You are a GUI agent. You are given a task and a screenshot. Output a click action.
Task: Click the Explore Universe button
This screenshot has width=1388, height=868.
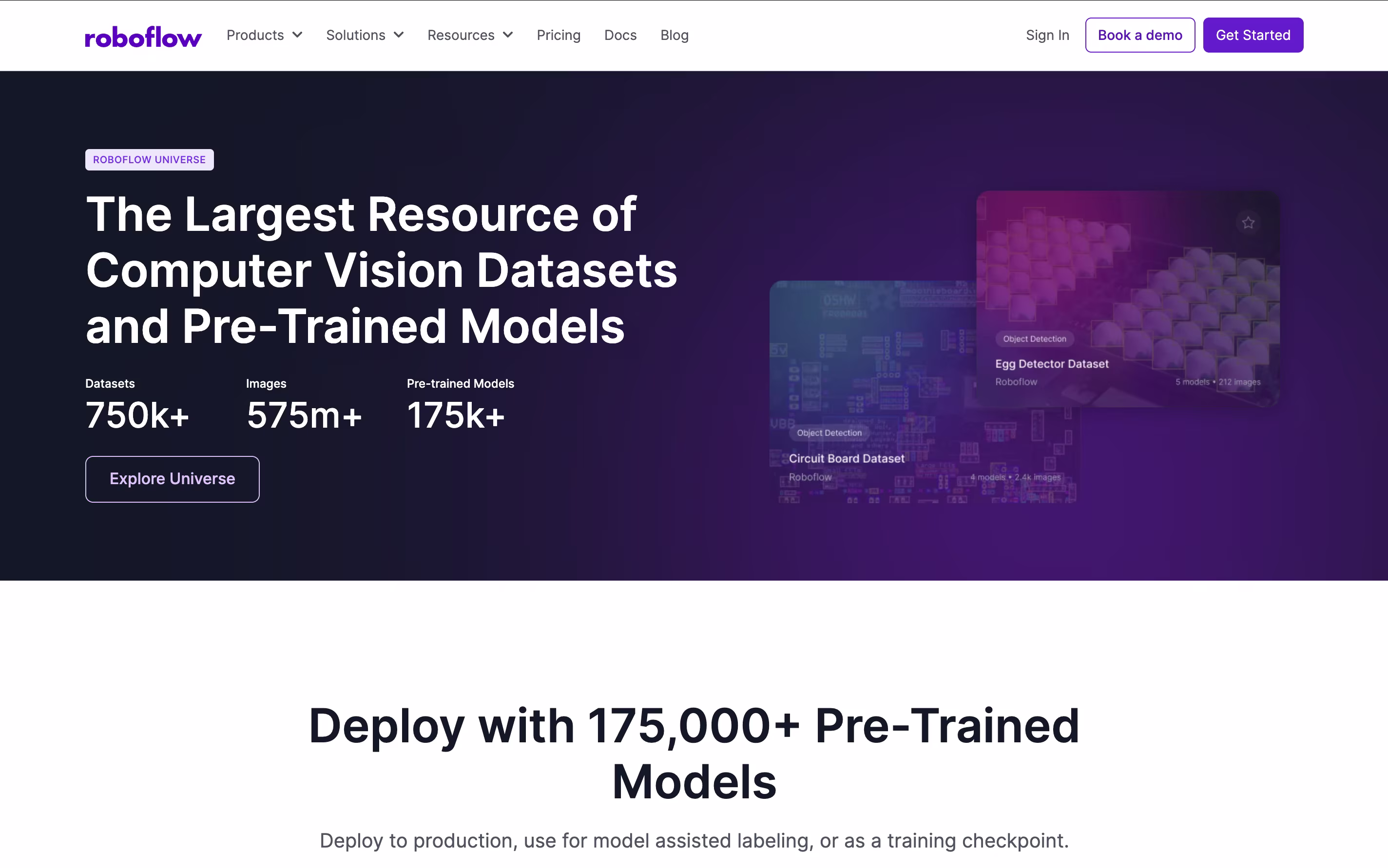pos(172,479)
